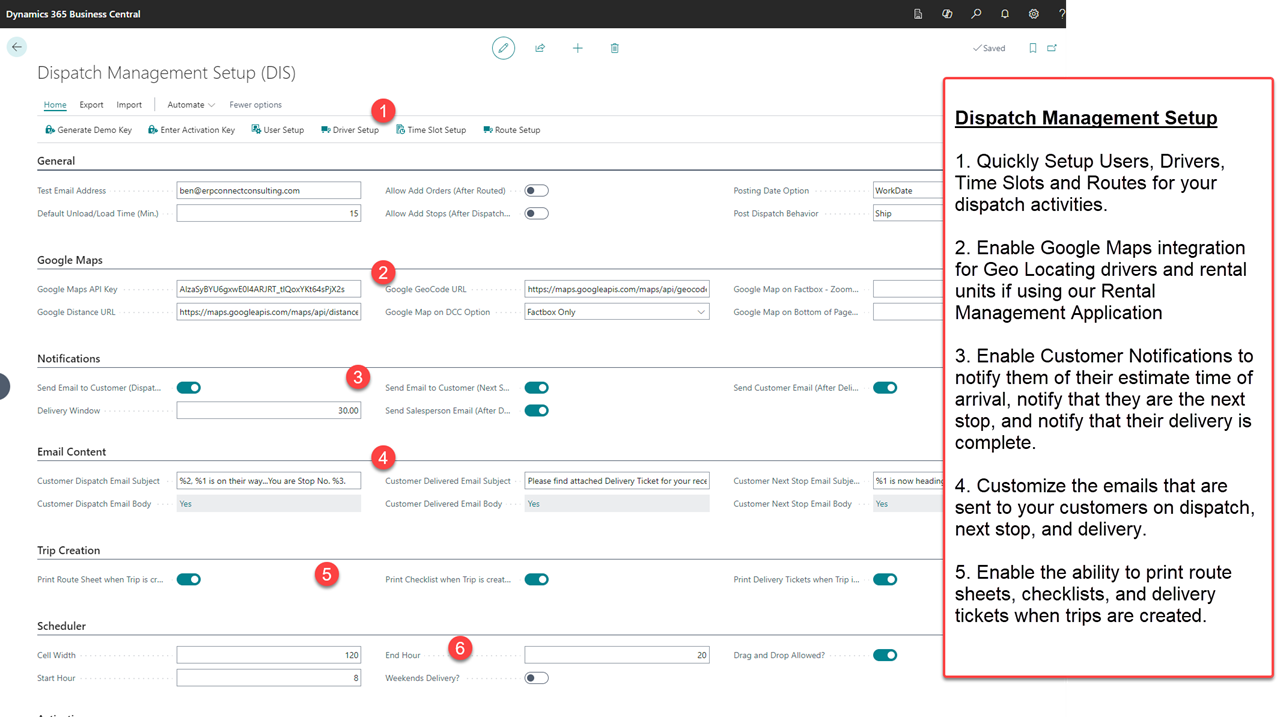Collapse the Email Content section header
1280x720 pixels.
coord(72,452)
